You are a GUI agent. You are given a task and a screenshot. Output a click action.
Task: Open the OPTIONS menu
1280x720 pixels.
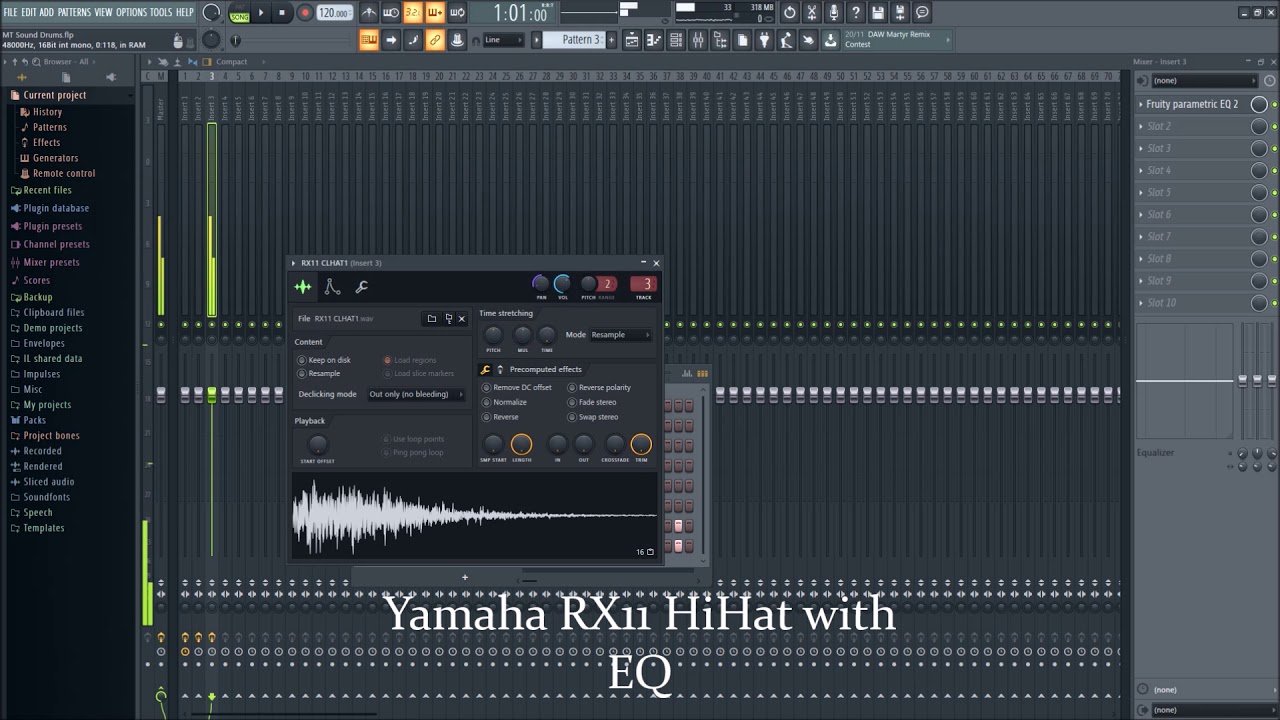pyautogui.click(x=131, y=12)
